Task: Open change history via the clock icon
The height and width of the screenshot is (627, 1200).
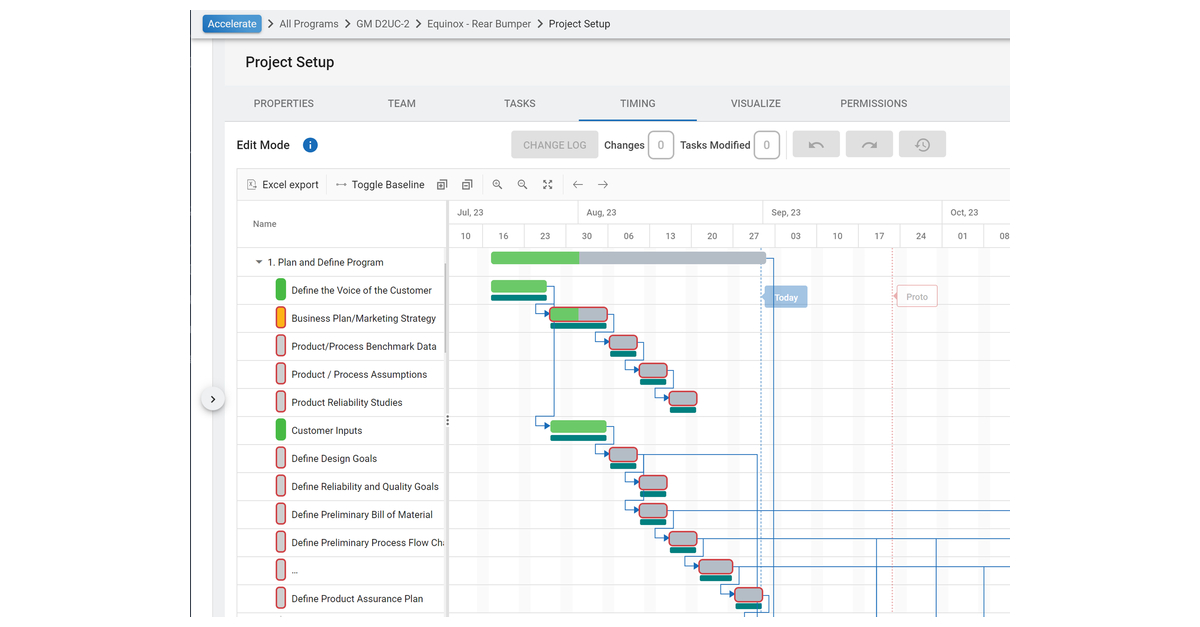Action: (x=921, y=144)
